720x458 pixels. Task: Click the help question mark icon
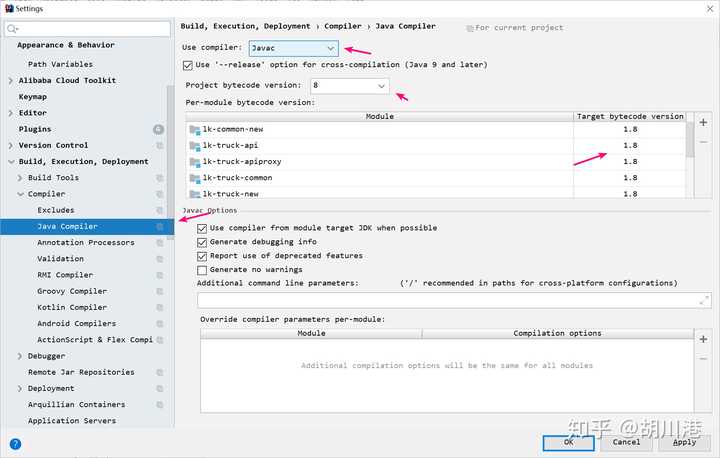point(15,444)
